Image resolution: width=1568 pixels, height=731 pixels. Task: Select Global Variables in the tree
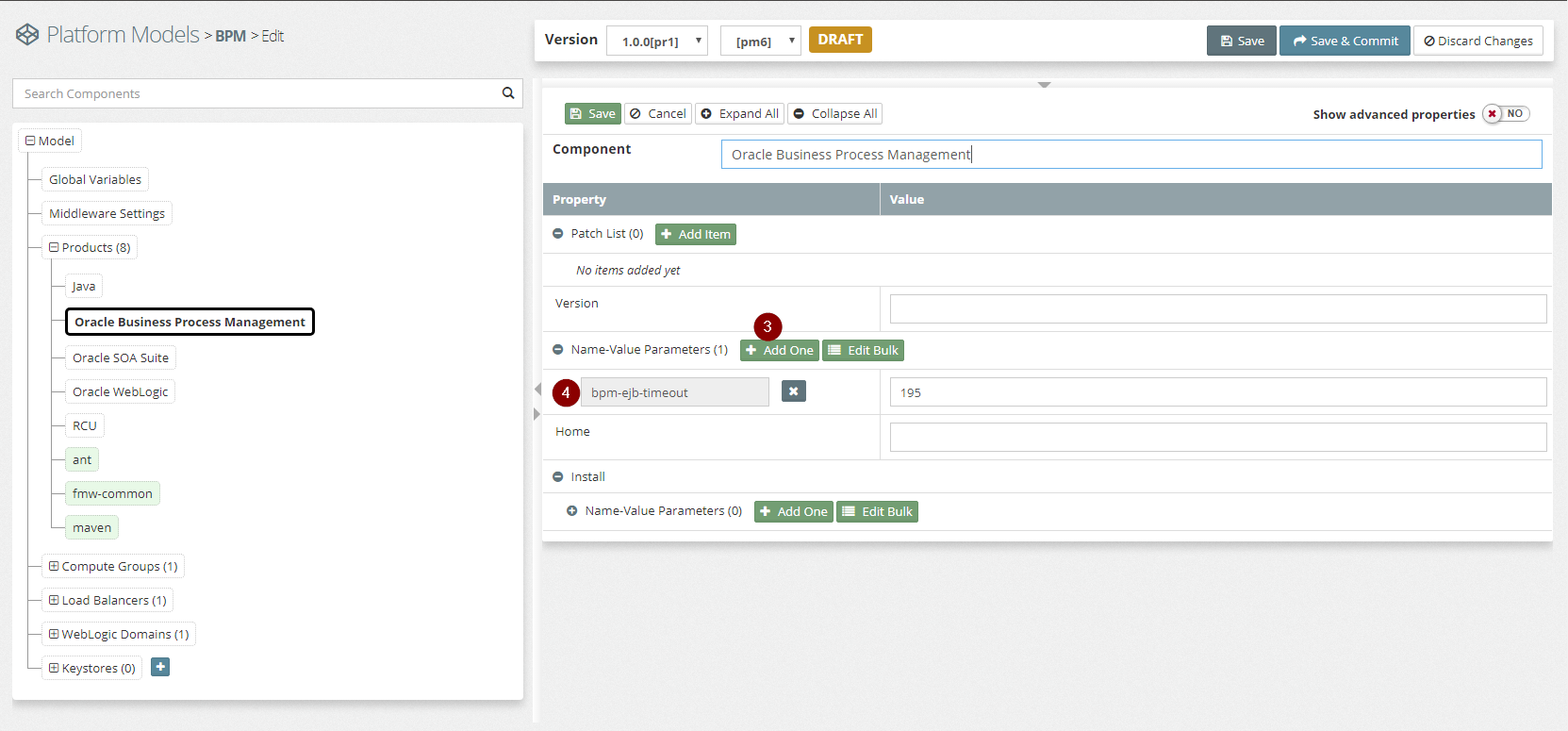95,179
